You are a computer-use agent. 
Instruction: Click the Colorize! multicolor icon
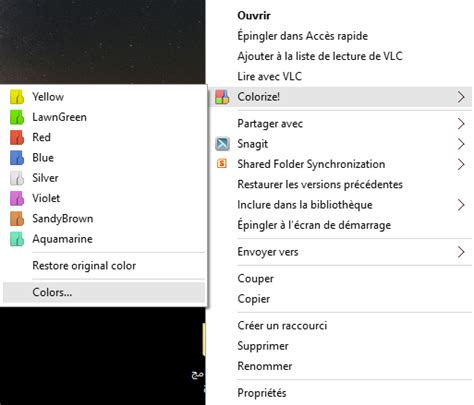tap(222, 97)
